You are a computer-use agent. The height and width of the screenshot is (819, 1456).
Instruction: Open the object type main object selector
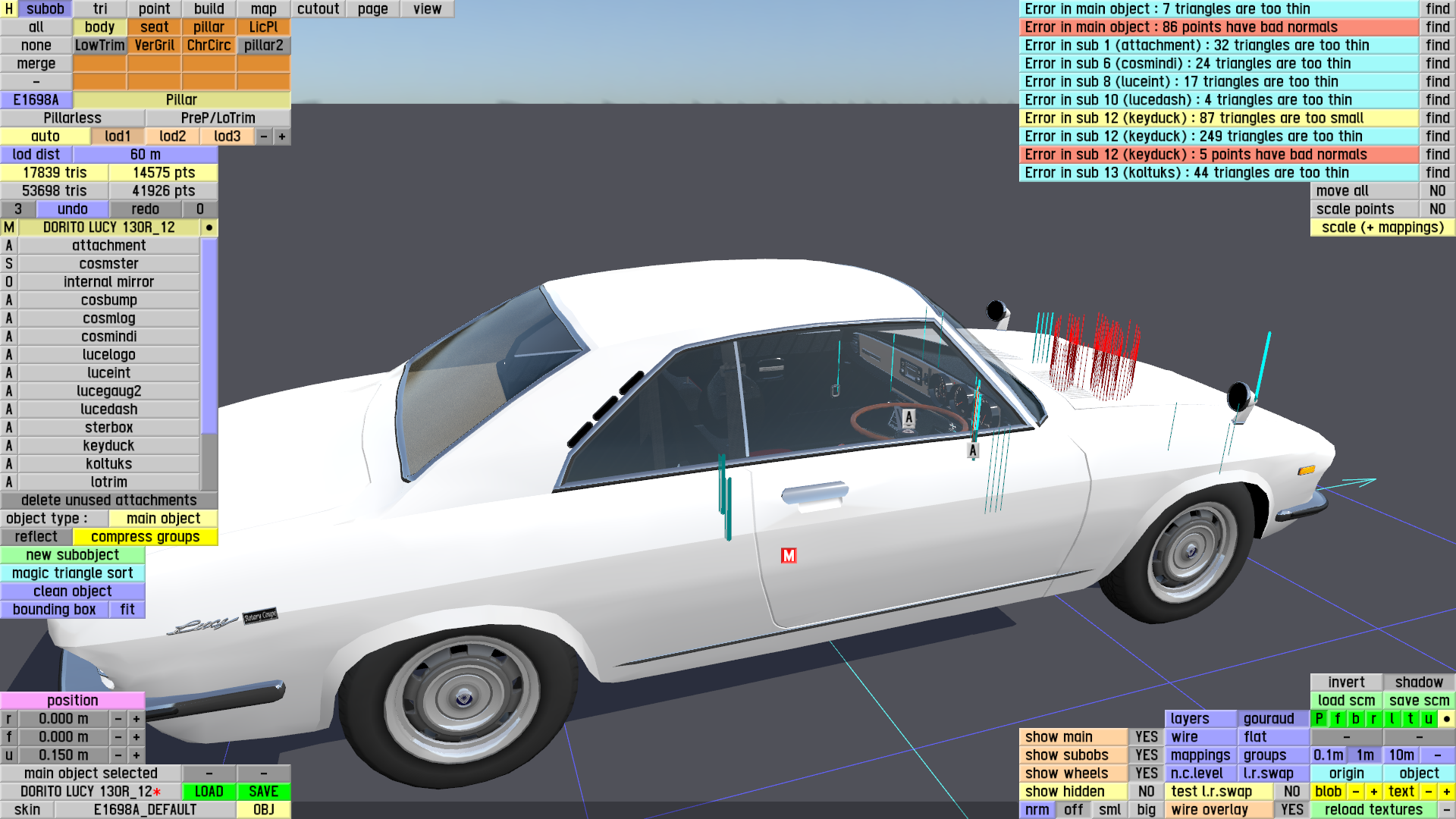tap(163, 519)
